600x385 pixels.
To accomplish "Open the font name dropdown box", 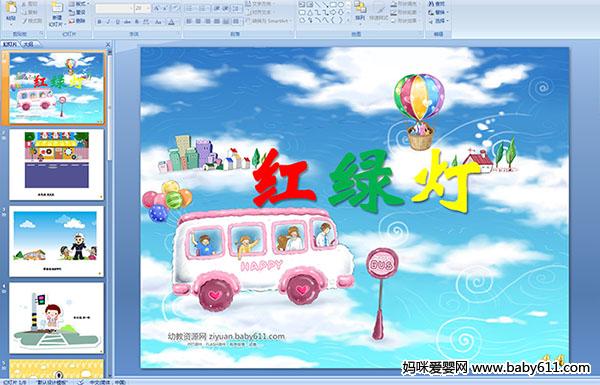I will [114, 8].
